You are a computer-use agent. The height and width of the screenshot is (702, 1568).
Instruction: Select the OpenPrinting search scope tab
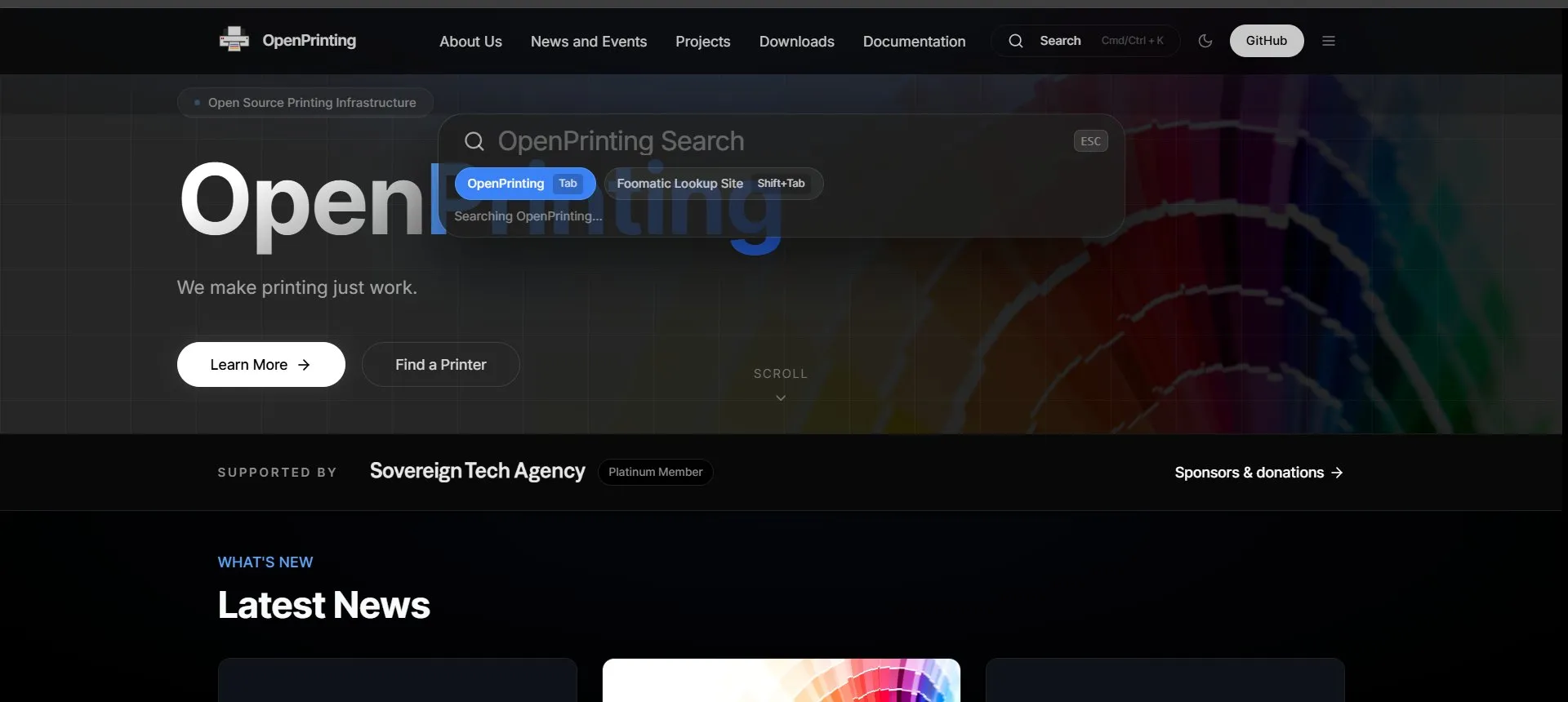[x=525, y=184]
